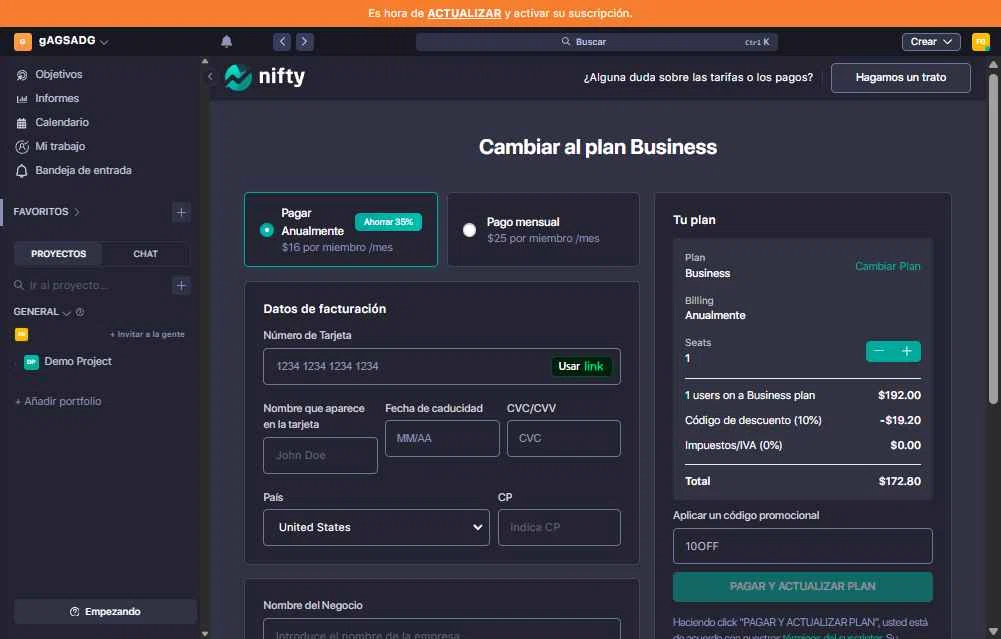Click the Impuestos/IVA (0%) label

[x=733, y=446]
